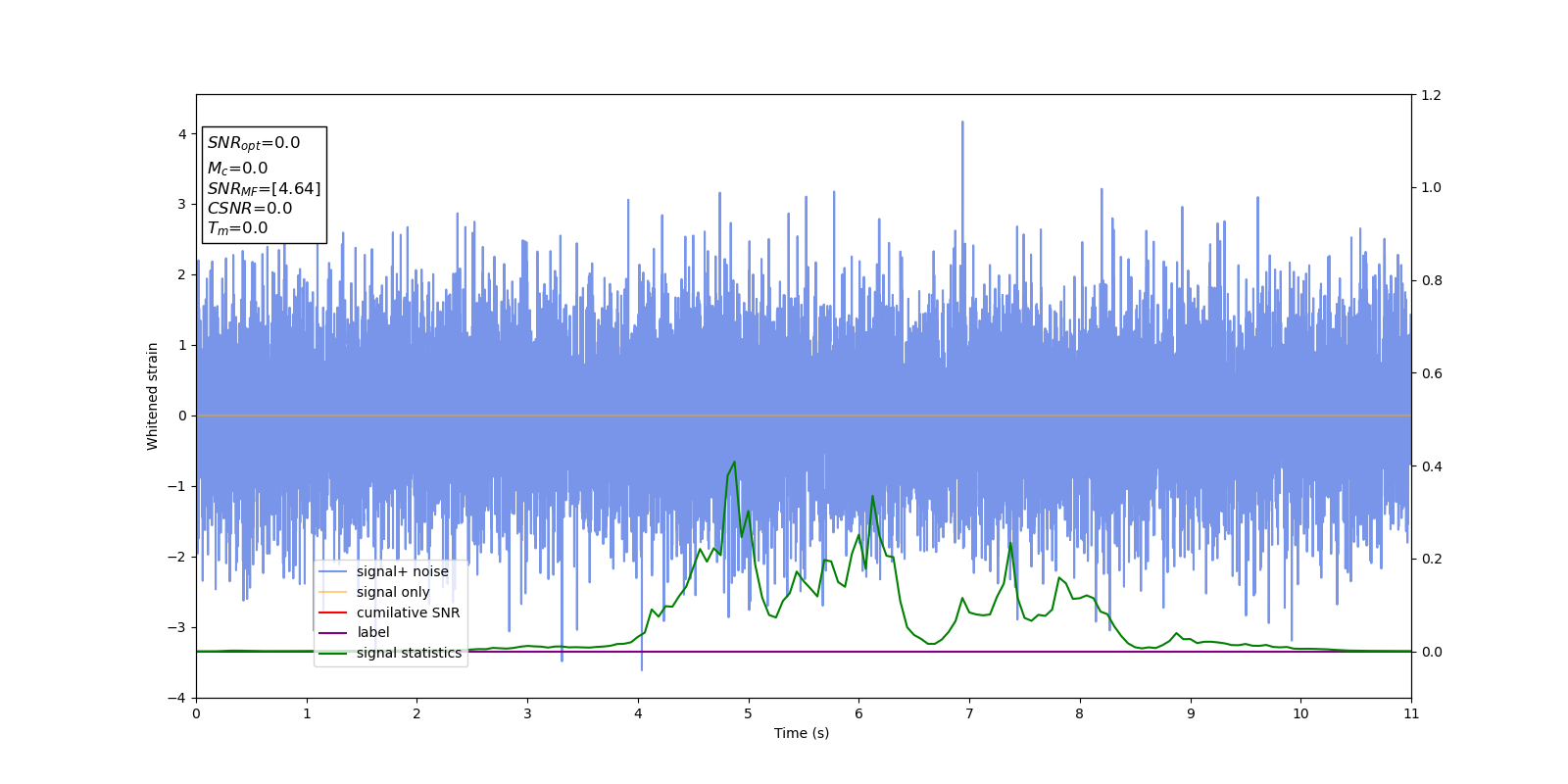The height and width of the screenshot is (784, 1568).
Task: Click the 'Time (s)' x-axis label
Action: [x=802, y=733]
